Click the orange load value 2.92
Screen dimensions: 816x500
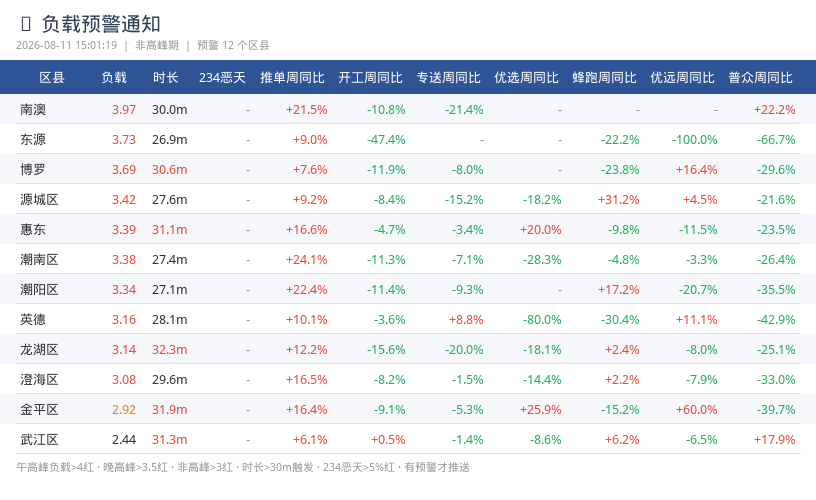(x=124, y=409)
